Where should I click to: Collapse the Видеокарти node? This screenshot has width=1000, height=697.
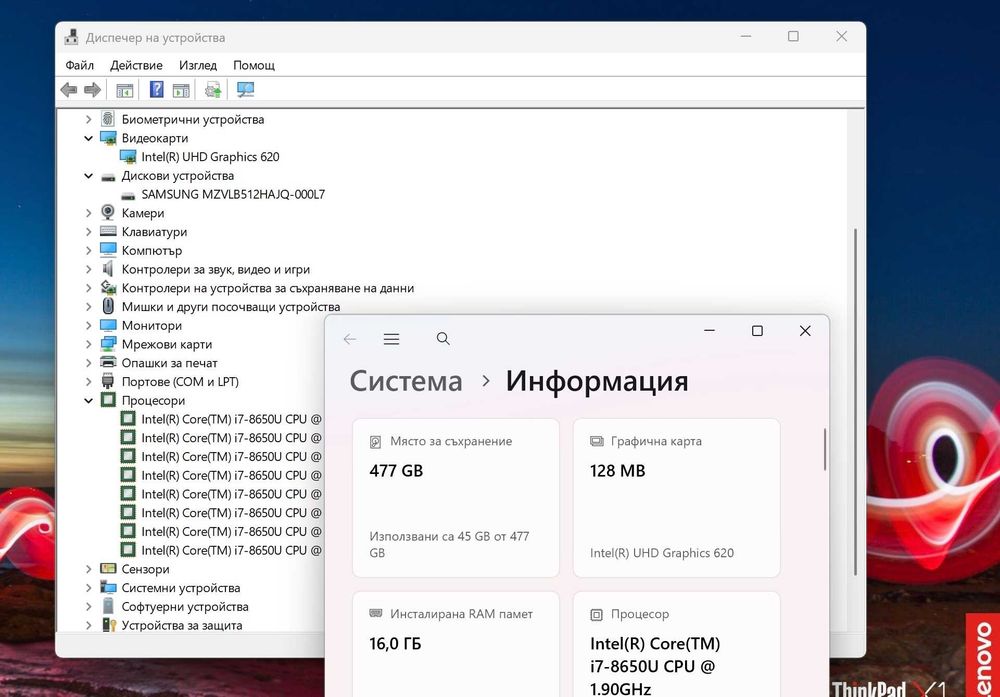[x=89, y=138]
